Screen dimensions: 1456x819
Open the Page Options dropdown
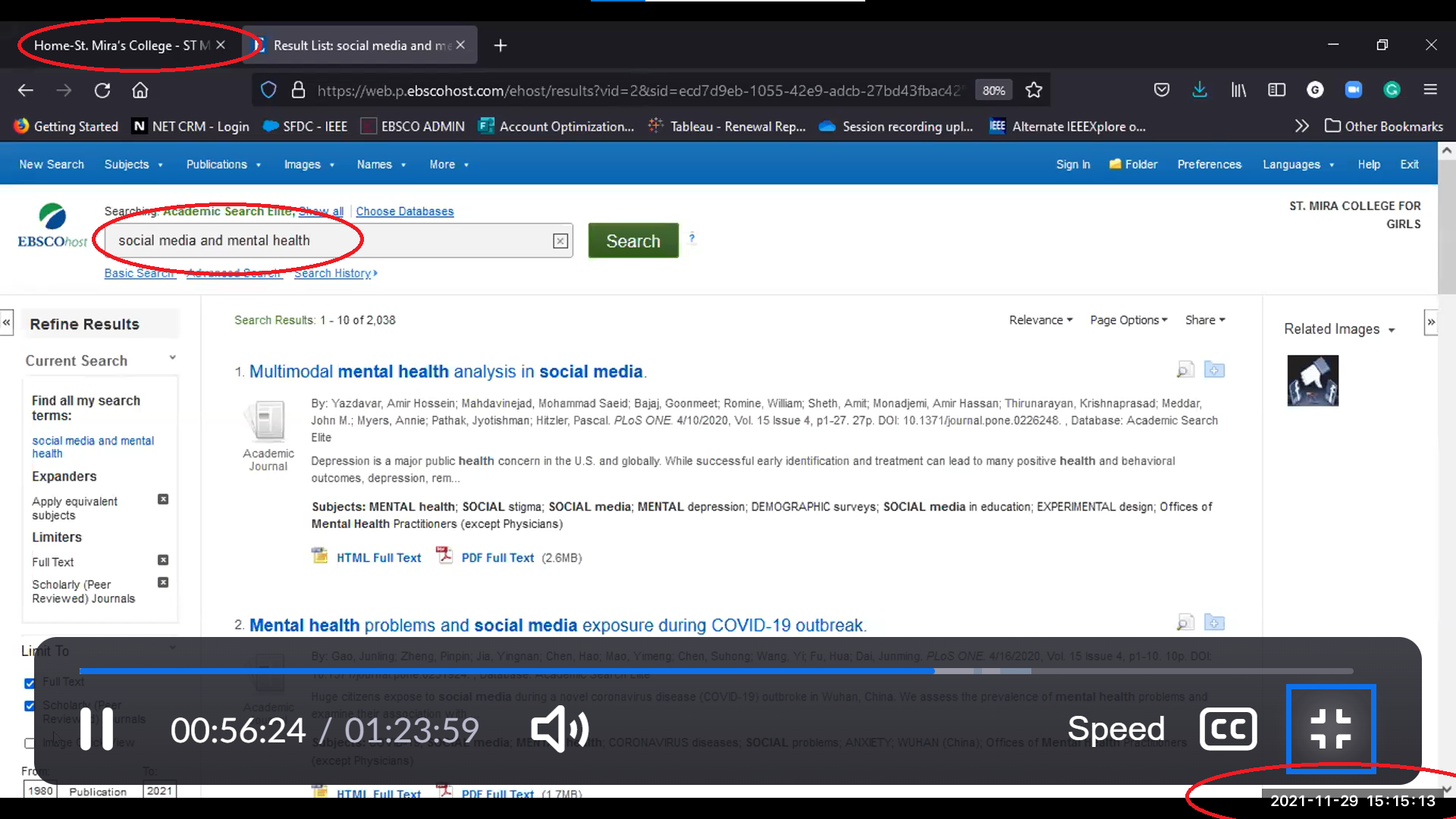(1128, 319)
